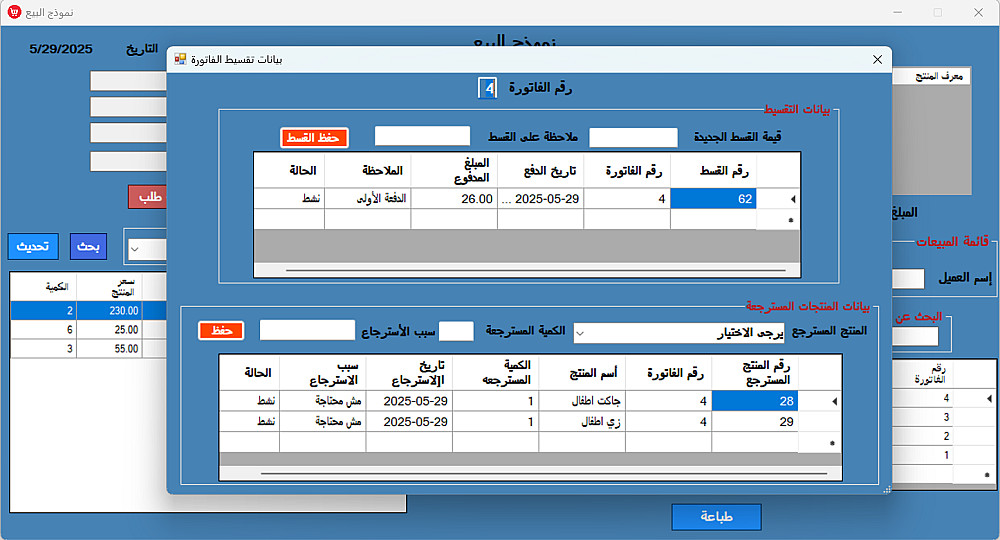Click the سعر المنتج column header in main window

109,287
